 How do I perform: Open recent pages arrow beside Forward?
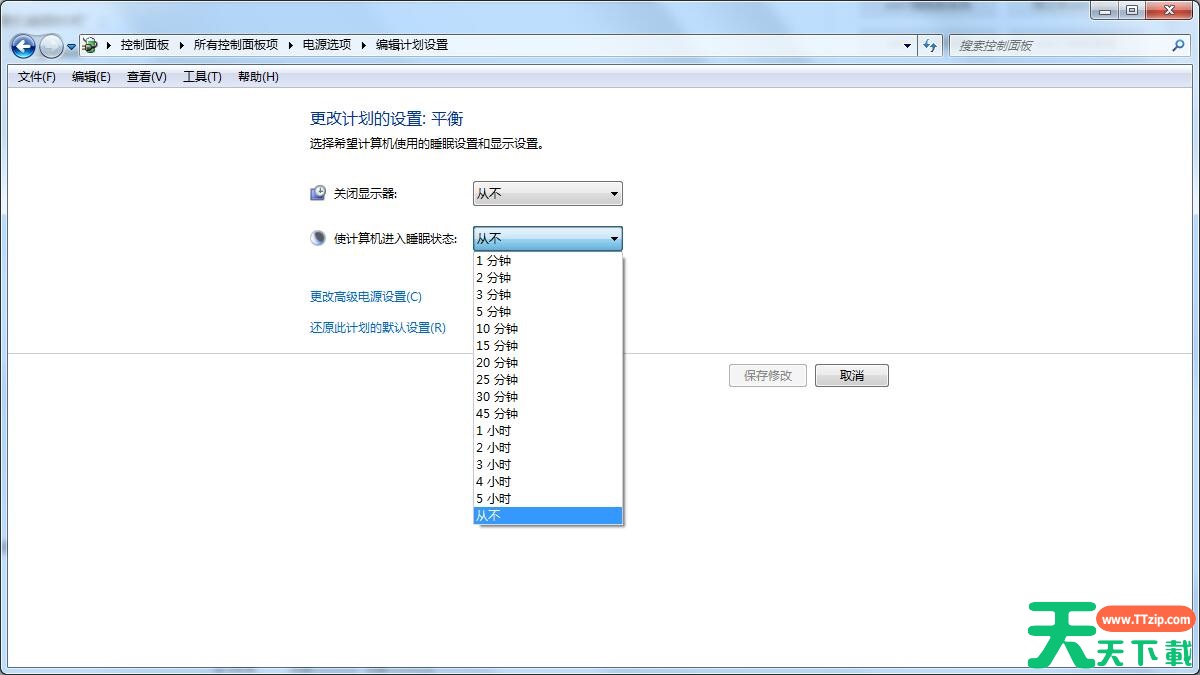point(71,47)
